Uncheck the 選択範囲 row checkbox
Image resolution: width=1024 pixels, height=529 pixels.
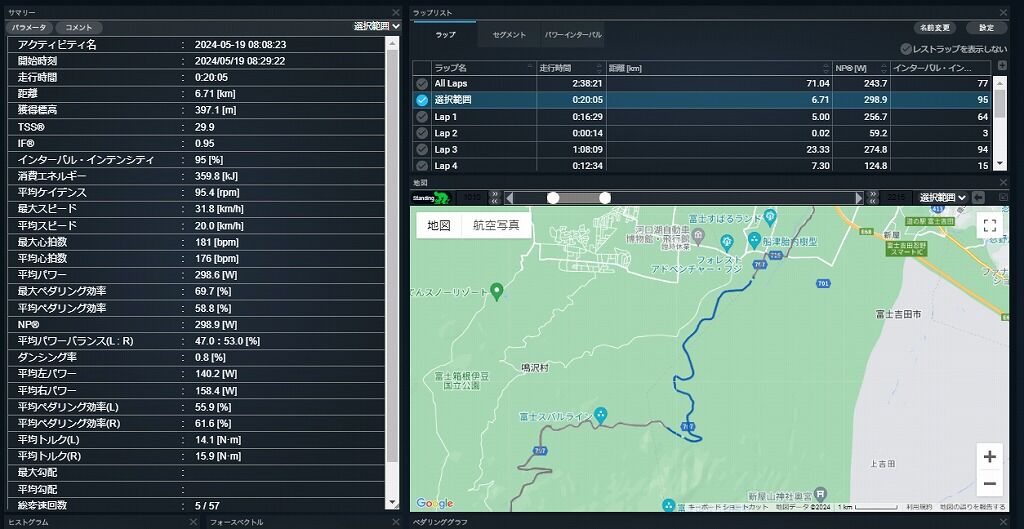(422, 100)
